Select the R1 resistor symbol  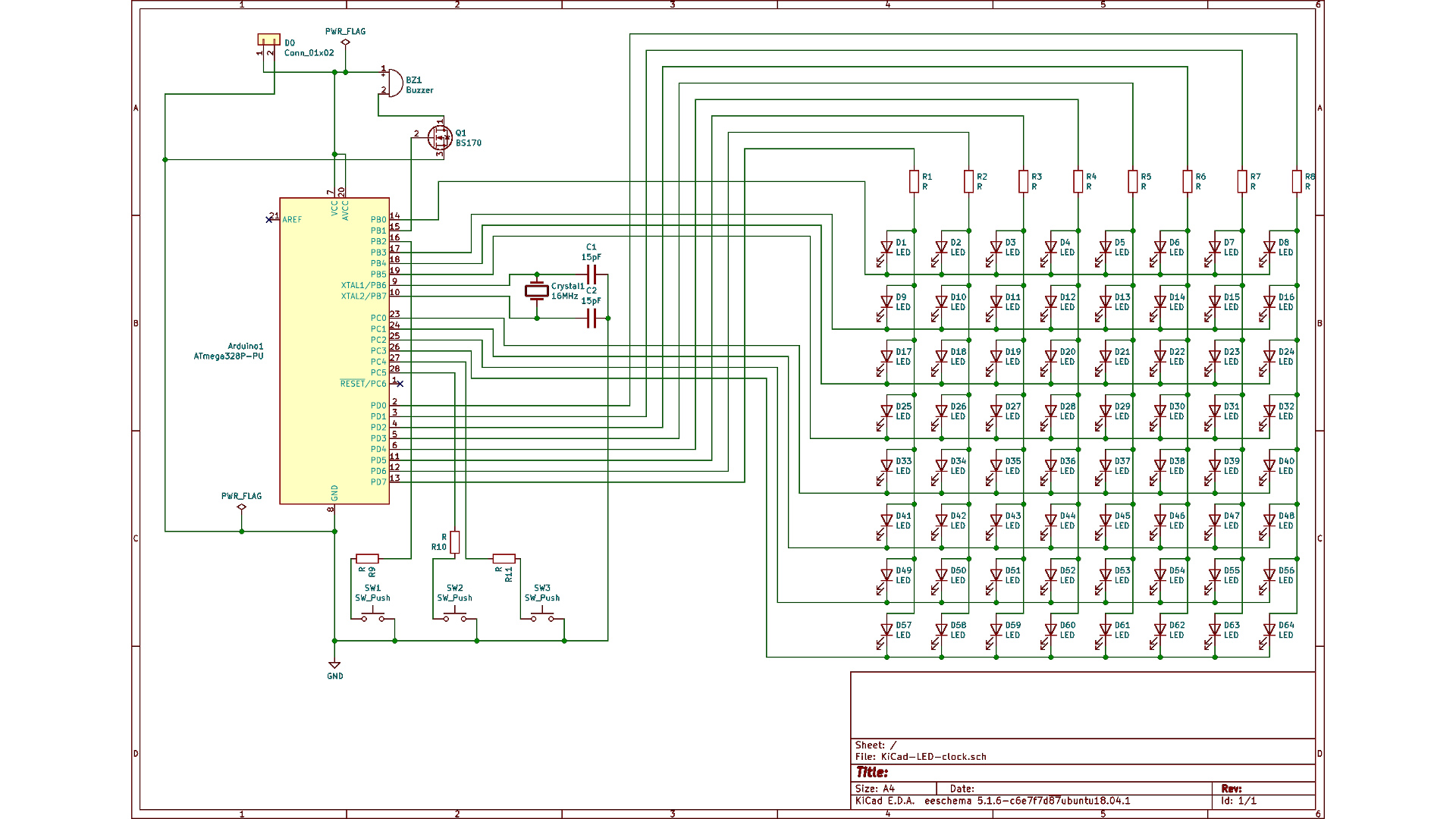pos(914,181)
